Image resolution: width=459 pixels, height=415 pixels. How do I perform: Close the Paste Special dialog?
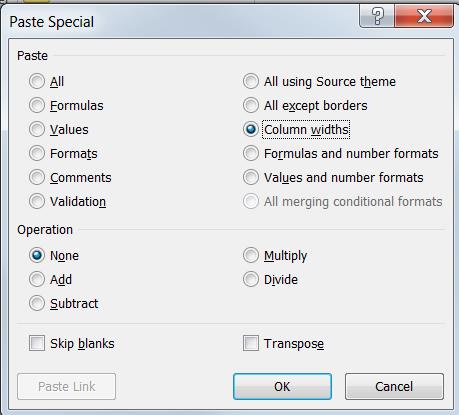424,16
